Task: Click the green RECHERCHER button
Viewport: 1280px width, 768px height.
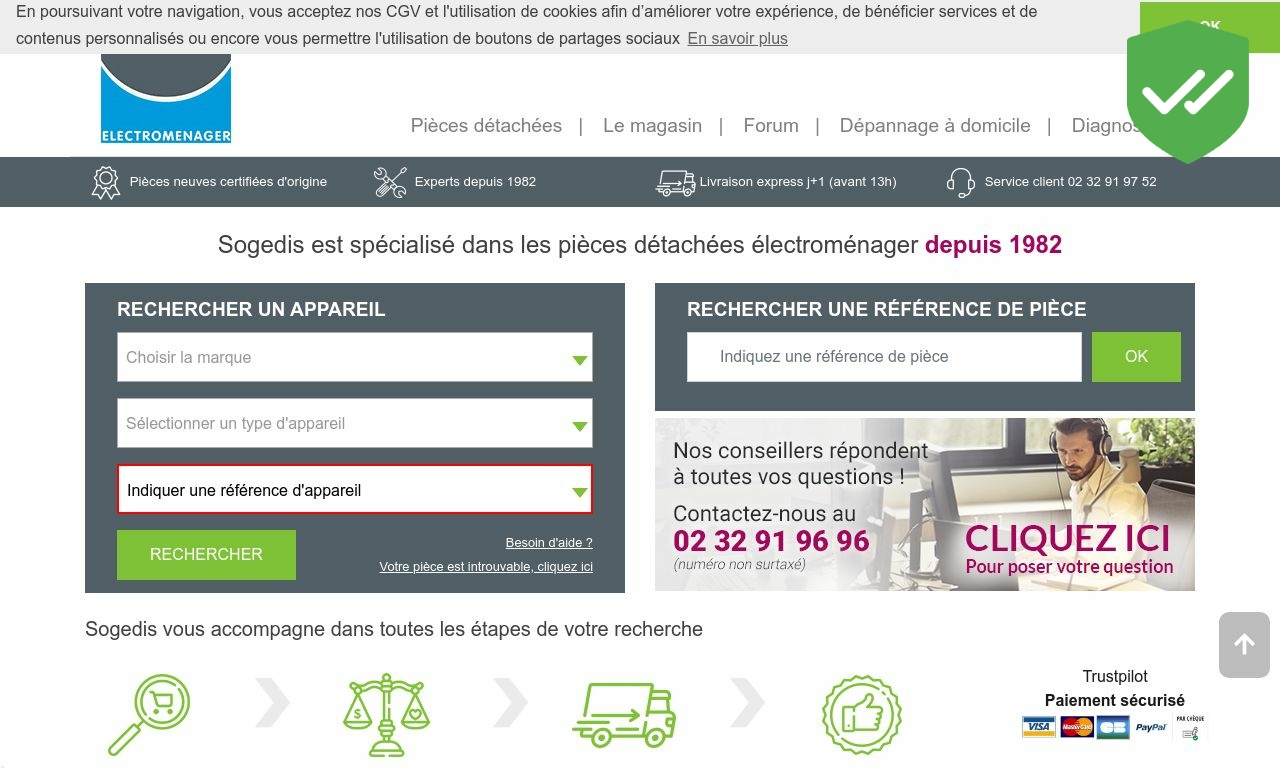Action: click(206, 555)
